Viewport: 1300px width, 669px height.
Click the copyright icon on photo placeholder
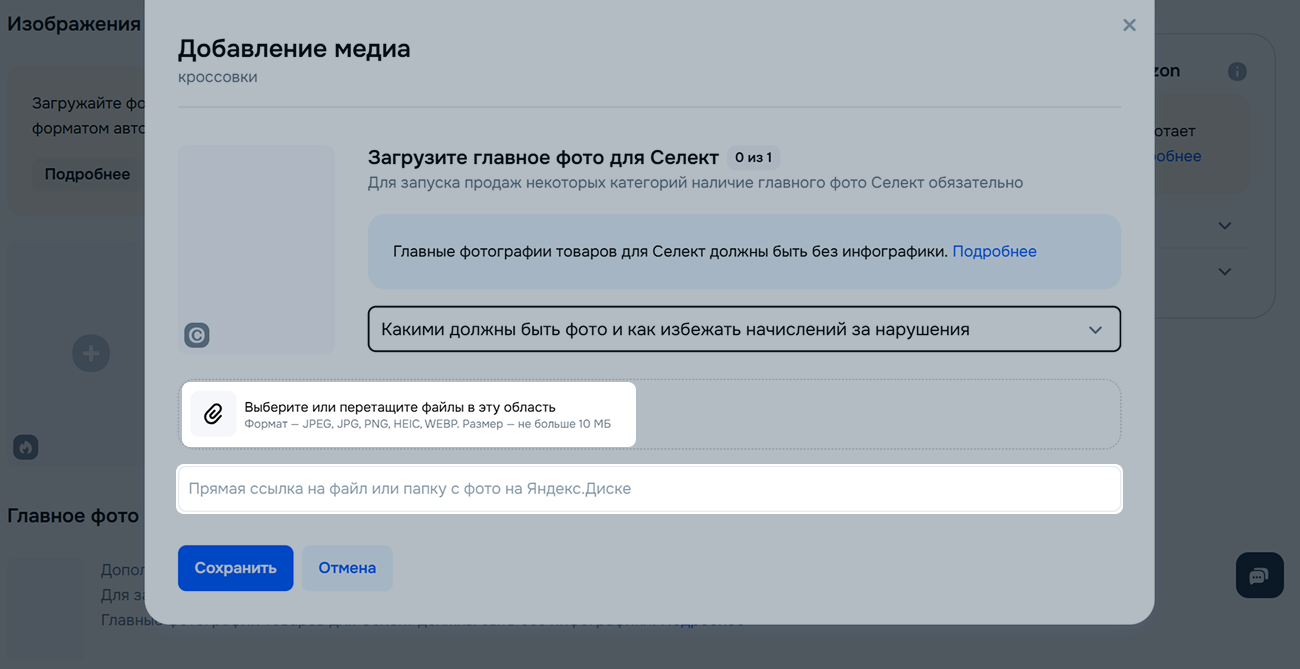(197, 335)
